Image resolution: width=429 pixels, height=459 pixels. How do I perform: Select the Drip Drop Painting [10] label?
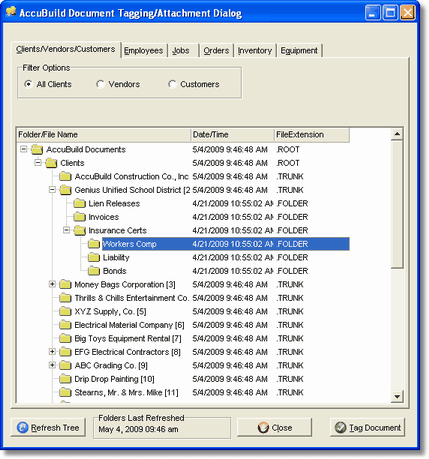[114, 379]
